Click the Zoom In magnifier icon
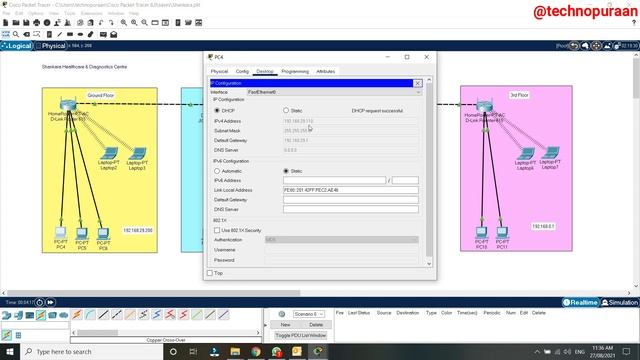The height and width of the screenshot is (360, 640). pos(124,23)
